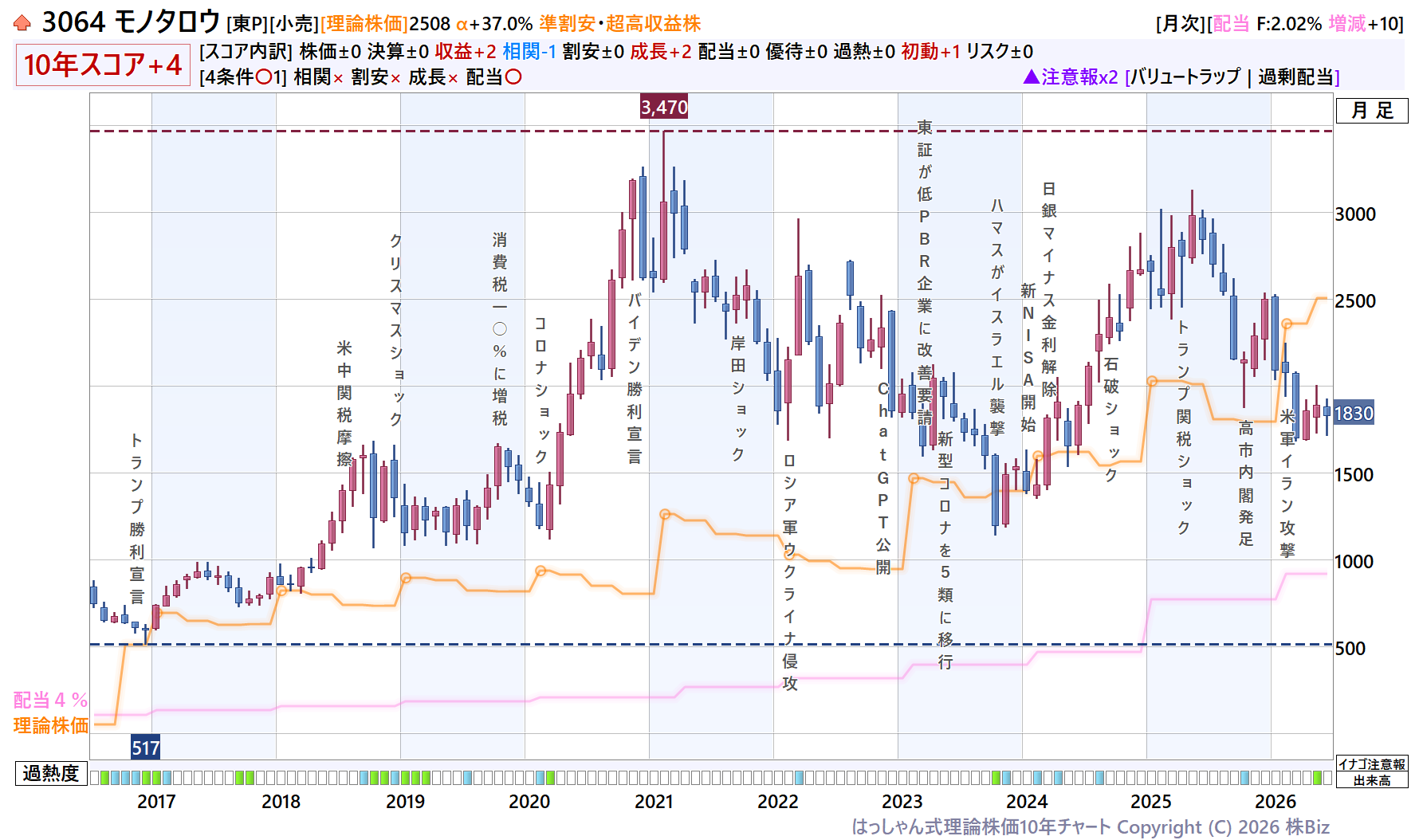The width and height of the screenshot is (1419, 840).
Task: Click the 517 low price marker
Action: (146, 748)
